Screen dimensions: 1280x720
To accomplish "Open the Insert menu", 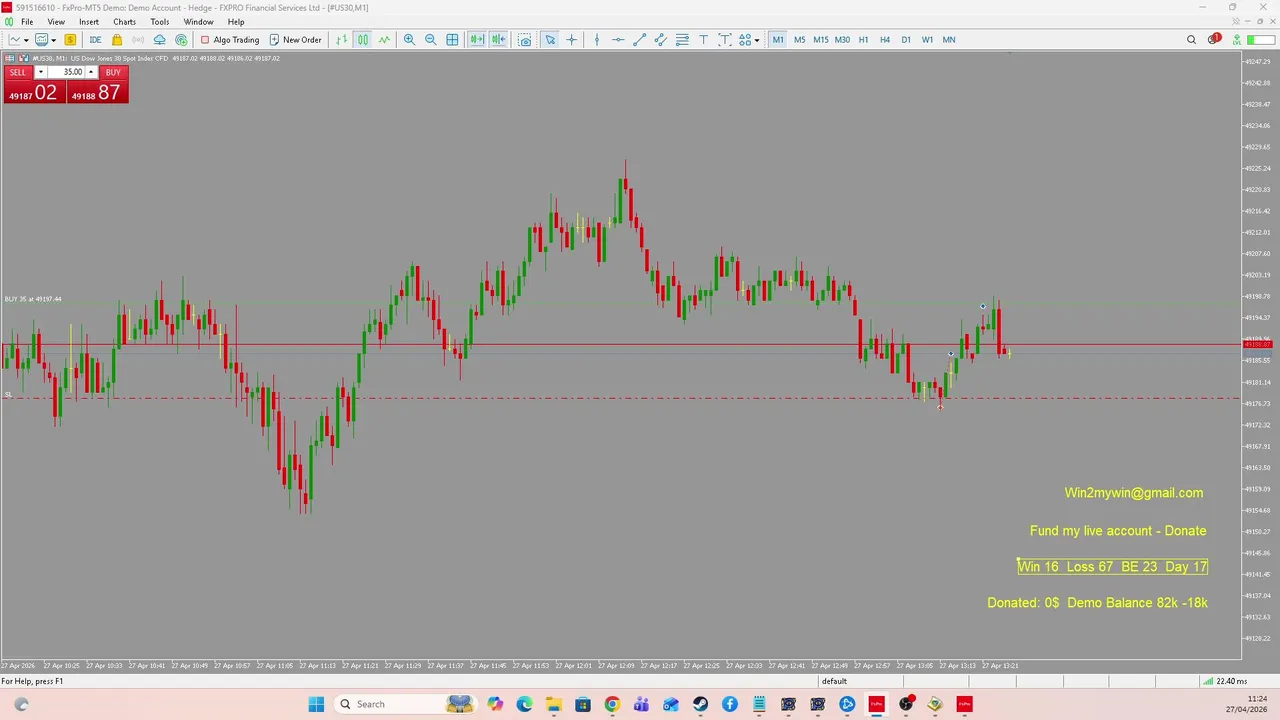I will coord(89,22).
